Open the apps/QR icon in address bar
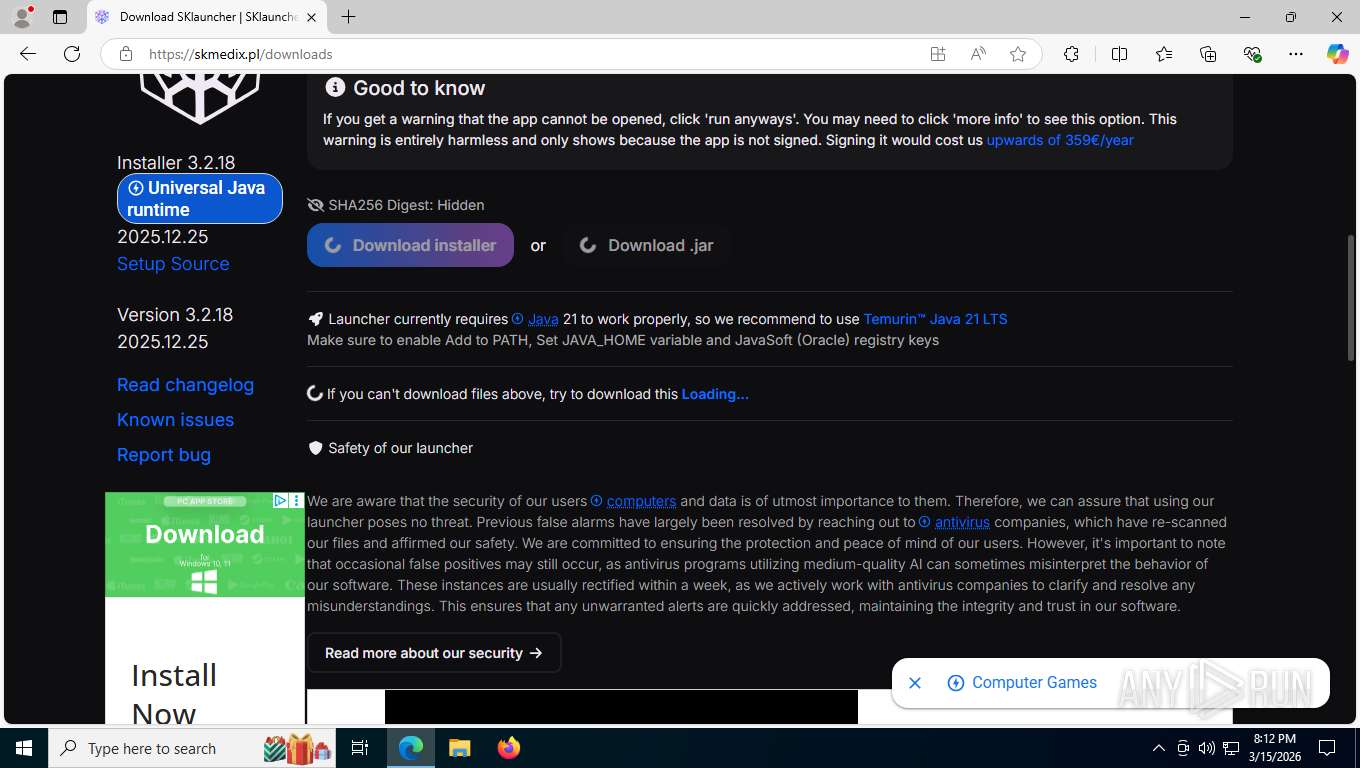Screen dimensions: 1360x768 938,54
